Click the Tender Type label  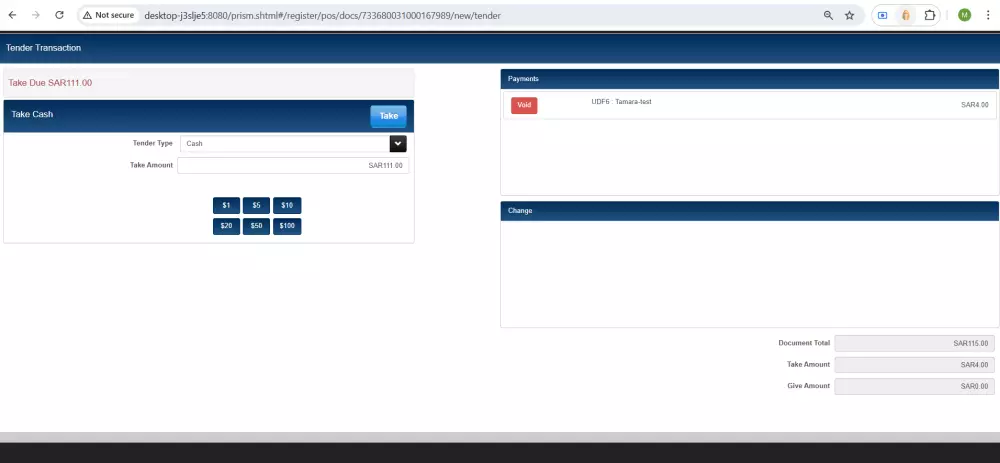152,143
